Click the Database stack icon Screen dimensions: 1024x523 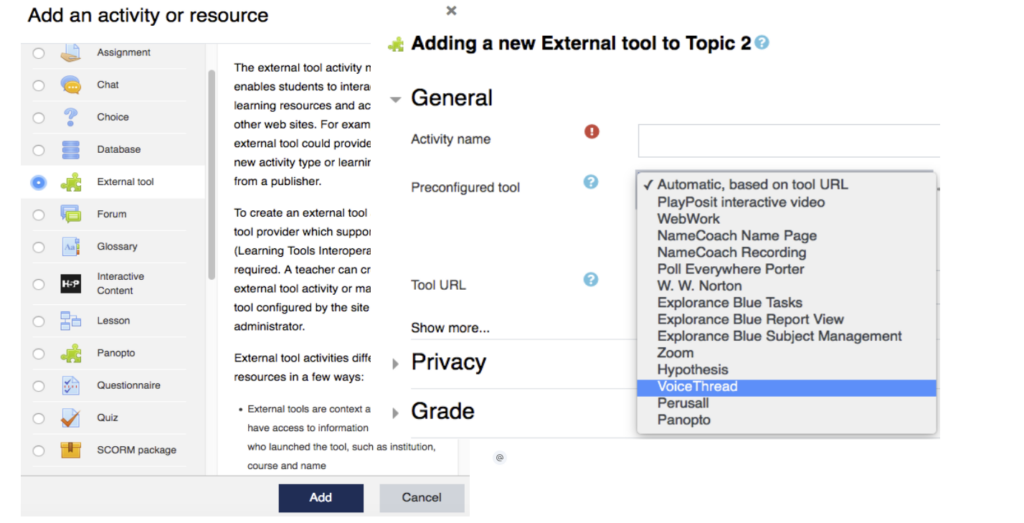coord(71,150)
